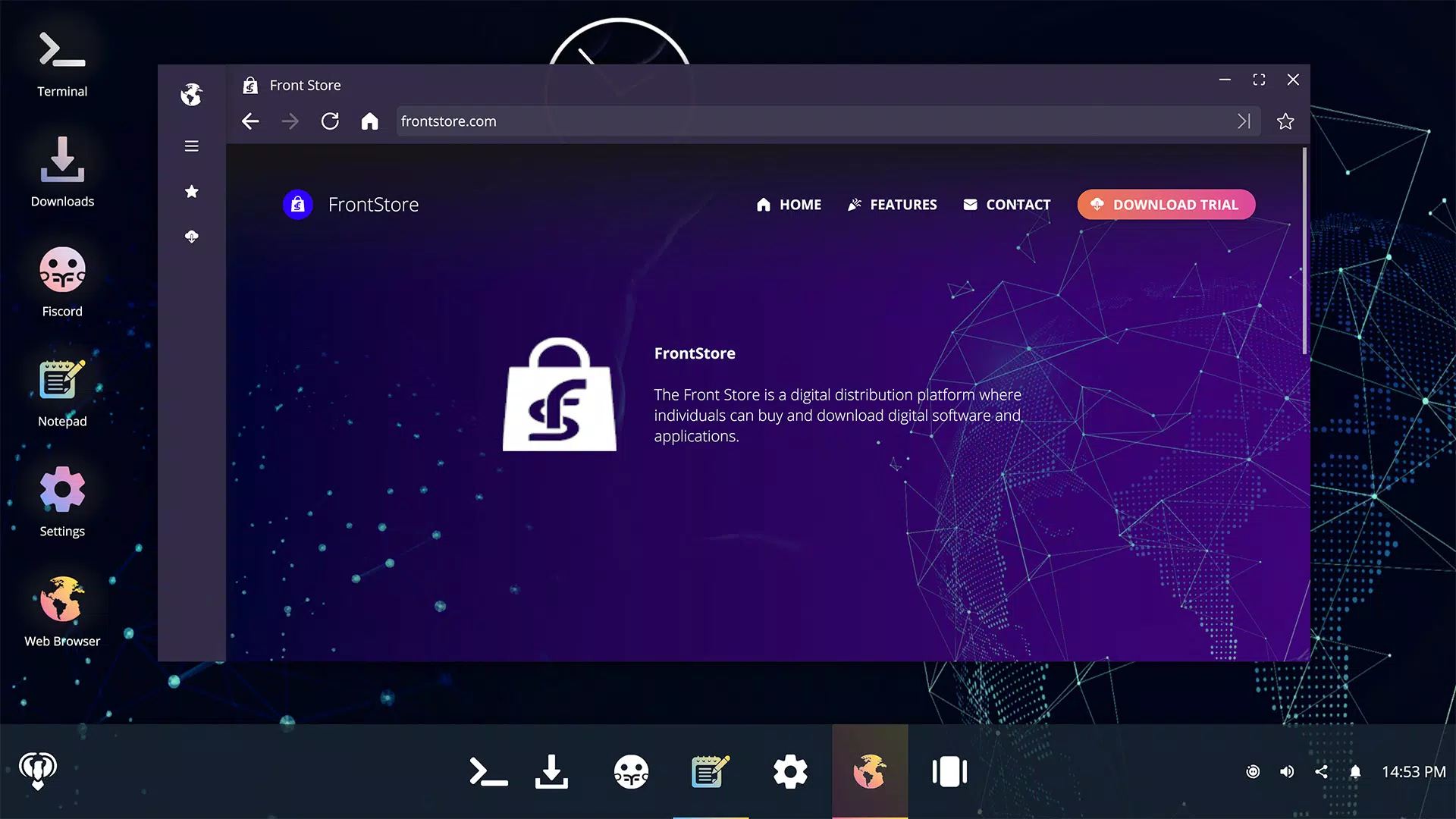The height and width of the screenshot is (819, 1456).
Task: Click the podcast app icon in taskbar
Action: 37,771
